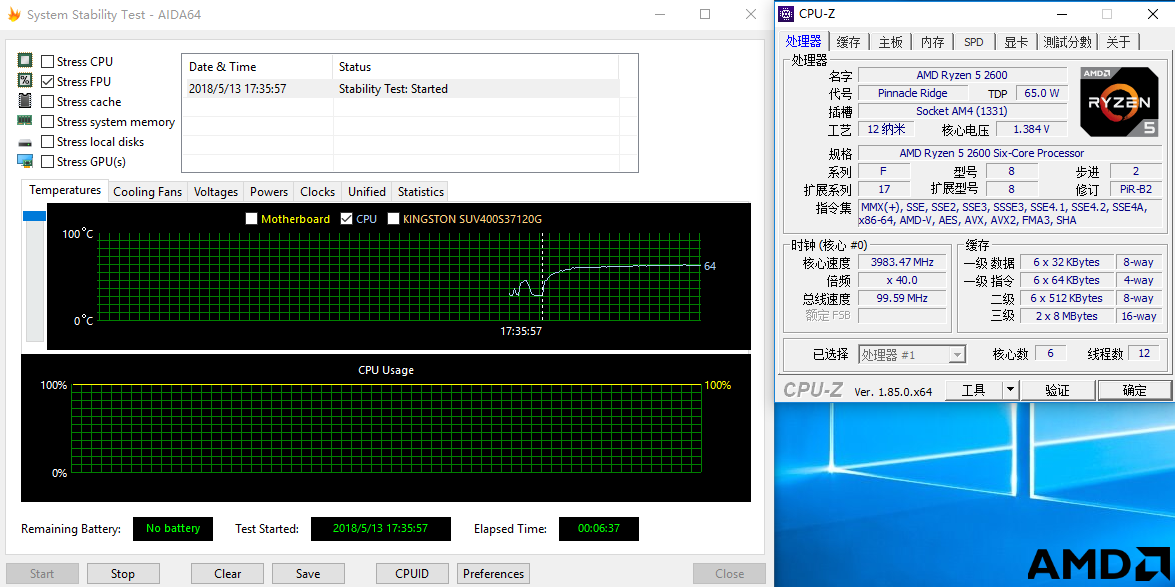Click the 验证 button in CPU-Z
The width and height of the screenshot is (1175, 587).
(1057, 390)
